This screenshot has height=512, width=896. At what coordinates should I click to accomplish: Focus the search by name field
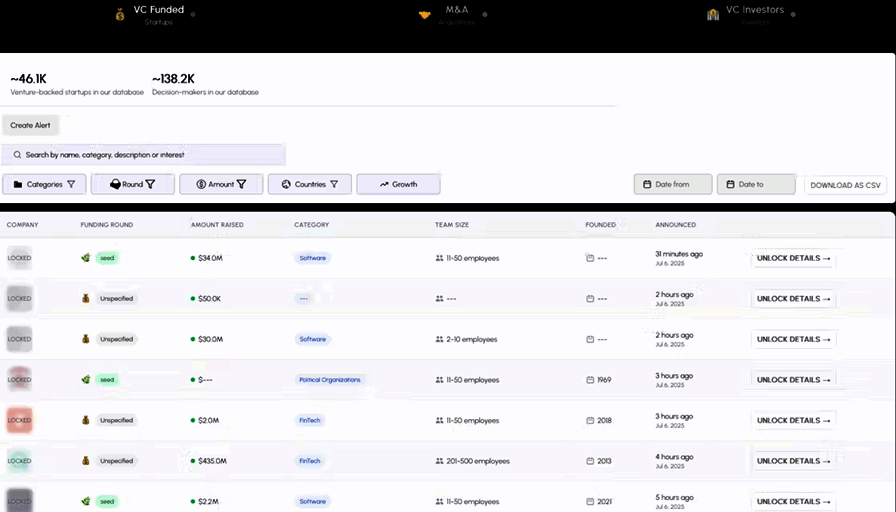click(x=143, y=155)
